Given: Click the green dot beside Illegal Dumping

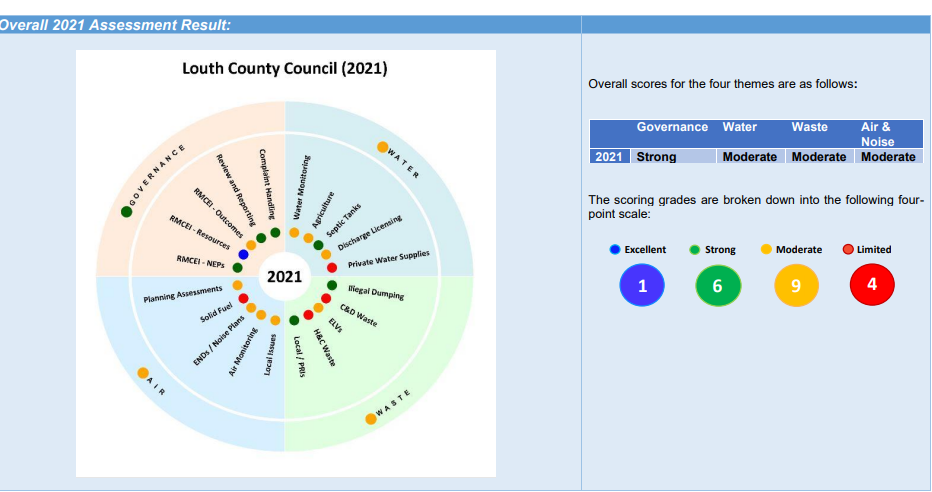Looking at the screenshot, I should point(332,285).
